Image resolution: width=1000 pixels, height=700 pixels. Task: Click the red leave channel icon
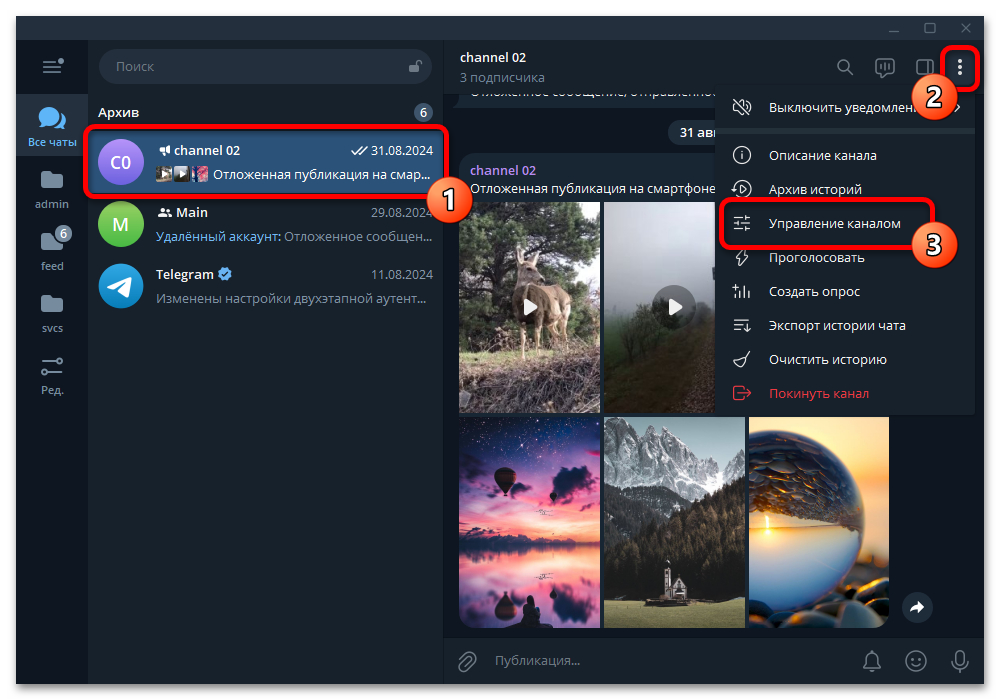[x=742, y=393]
